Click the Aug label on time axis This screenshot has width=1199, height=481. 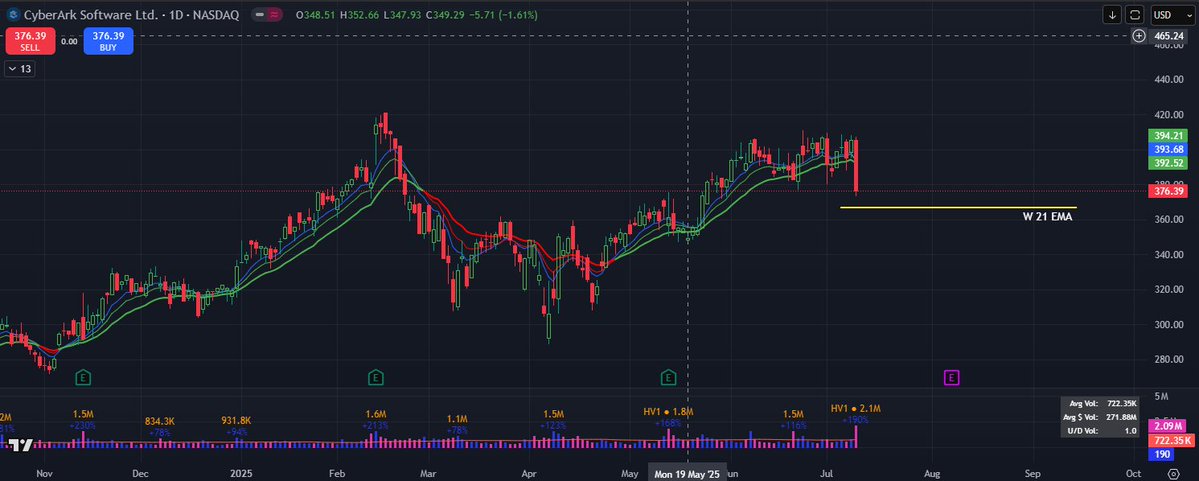coord(932,474)
